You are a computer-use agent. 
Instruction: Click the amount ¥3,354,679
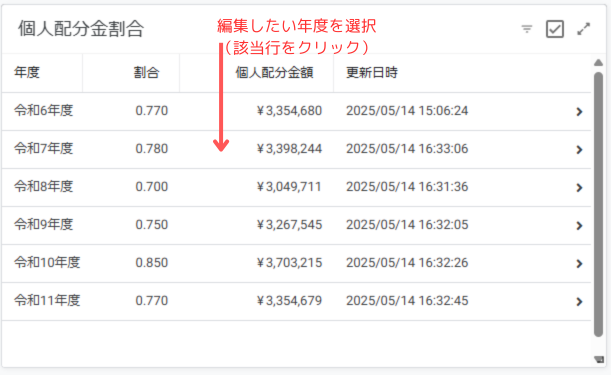(x=290, y=301)
